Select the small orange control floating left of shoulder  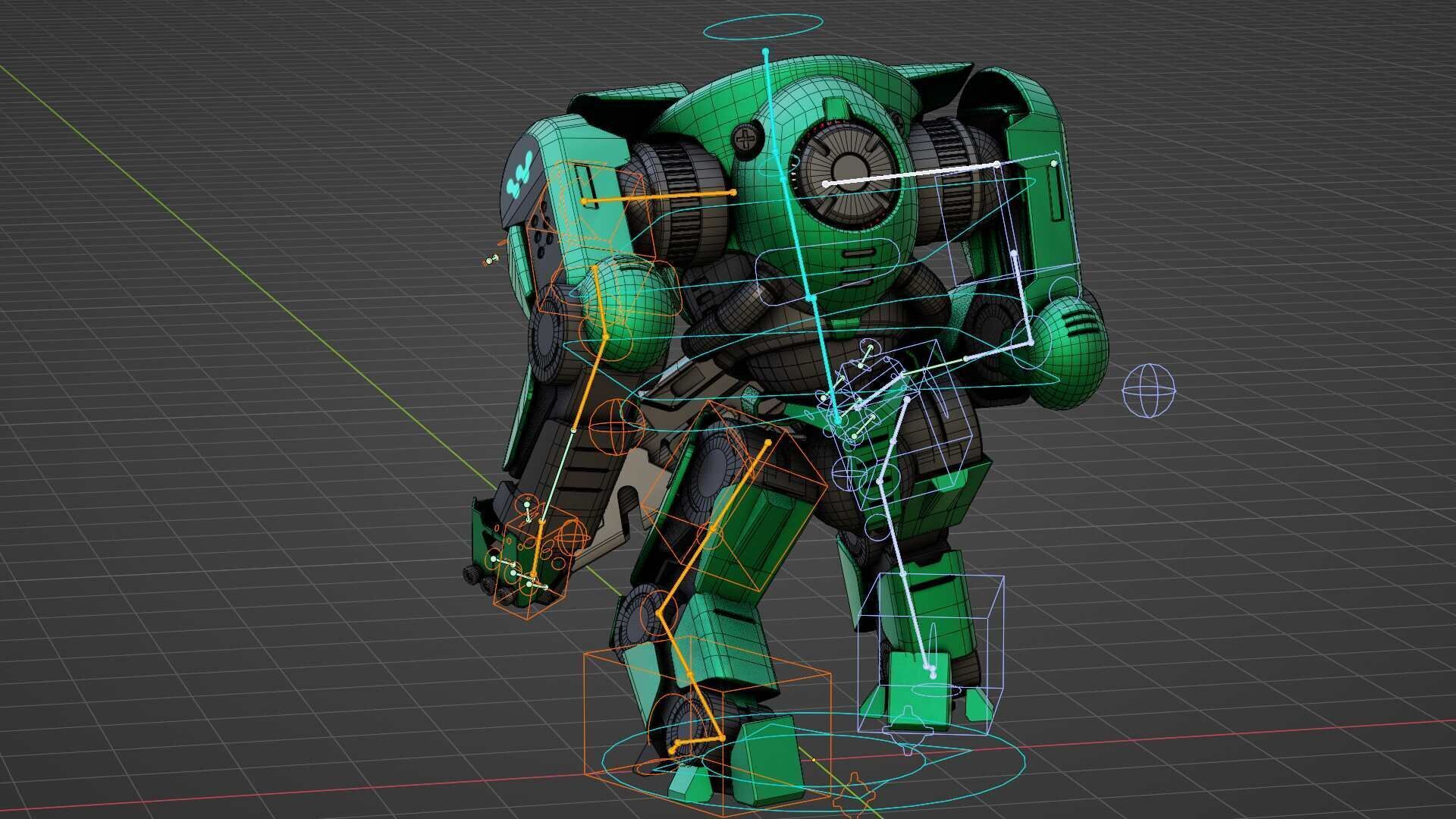point(491,260)
